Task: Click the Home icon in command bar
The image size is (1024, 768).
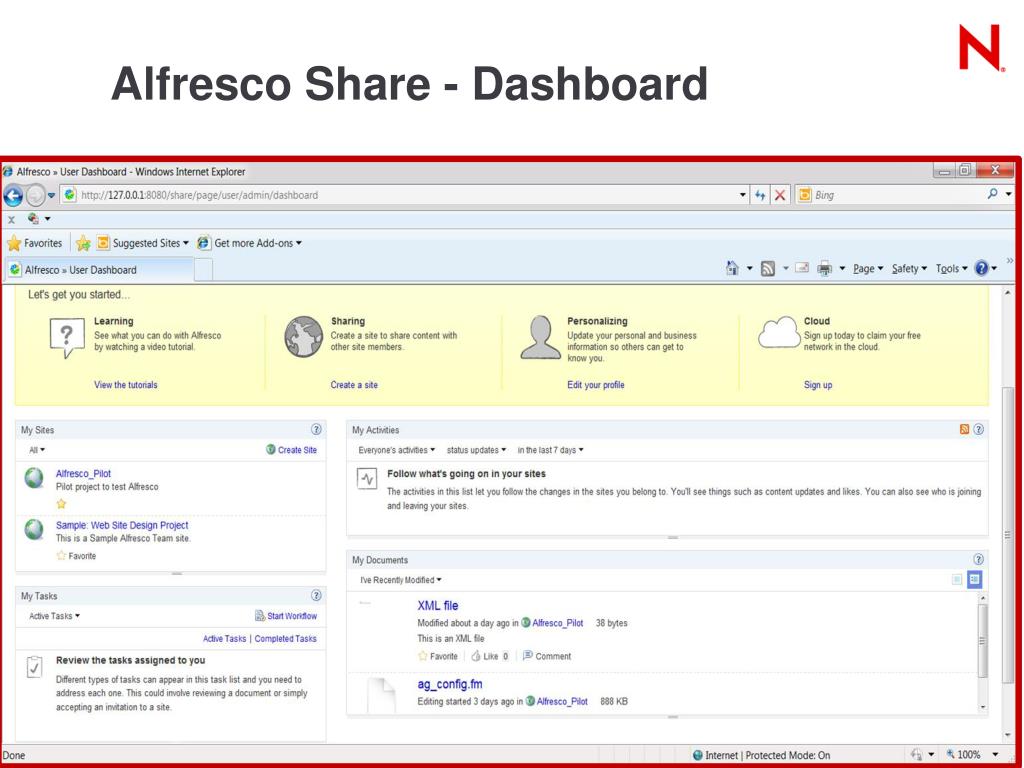Action: 732,268
